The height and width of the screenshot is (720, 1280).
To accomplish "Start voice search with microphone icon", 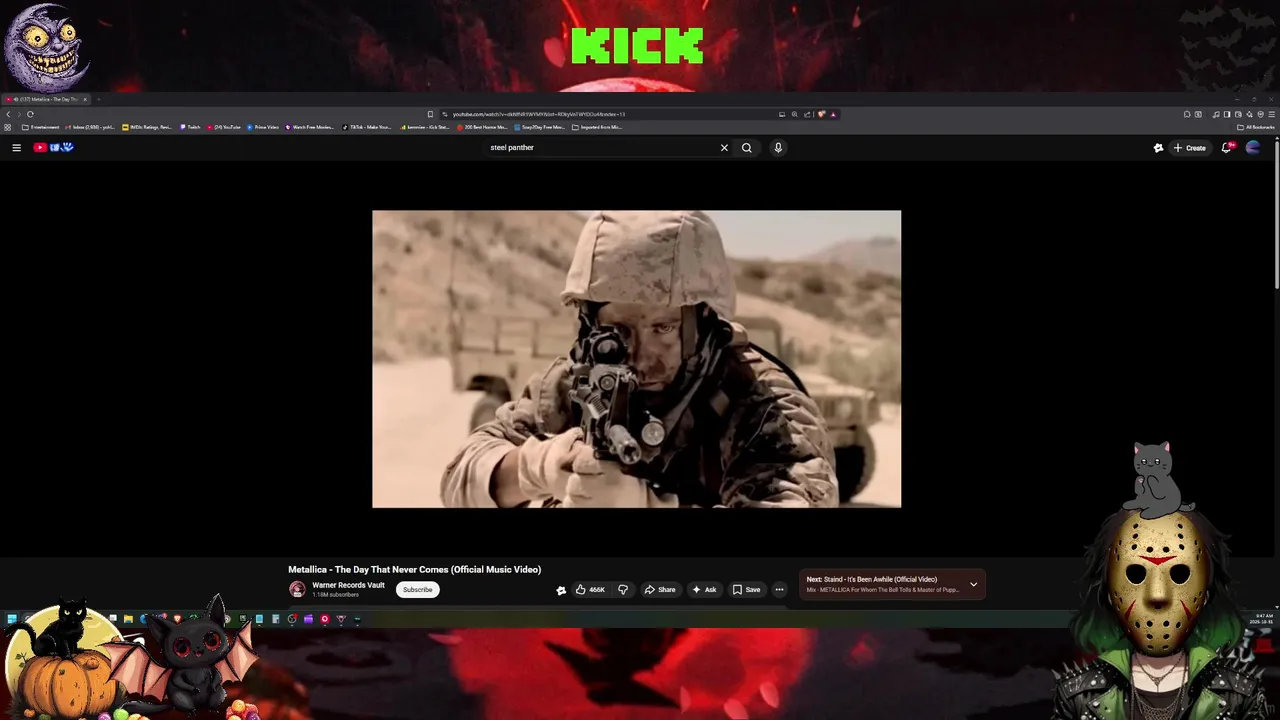I will coord(778,147).
